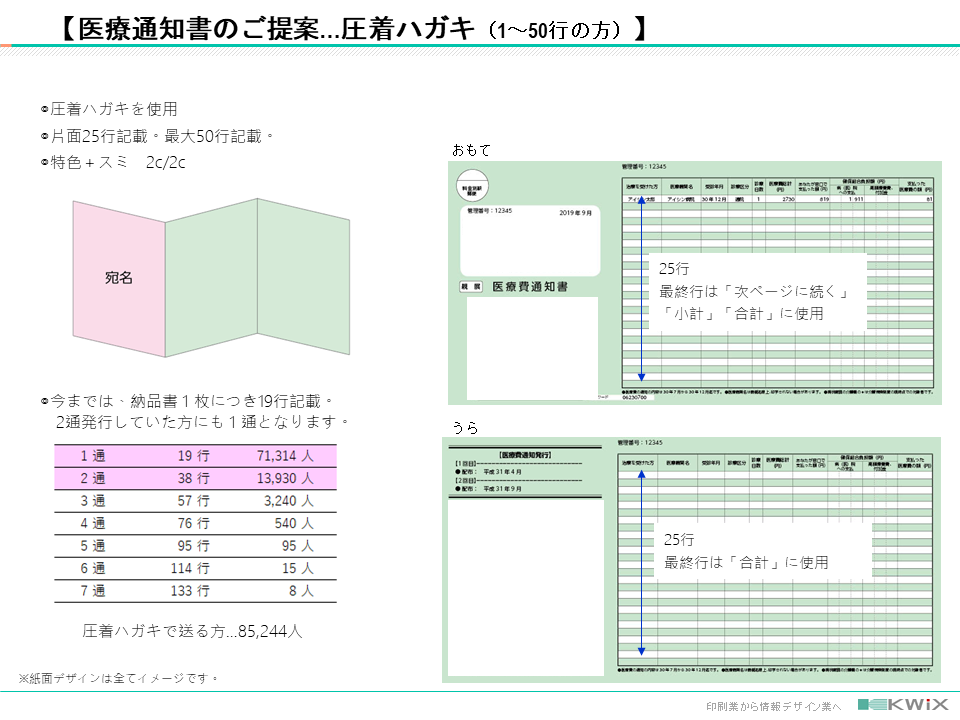Viewport: 960px width, 720px height.
Task: Click table cell 133行
Action: click(190, 591)
